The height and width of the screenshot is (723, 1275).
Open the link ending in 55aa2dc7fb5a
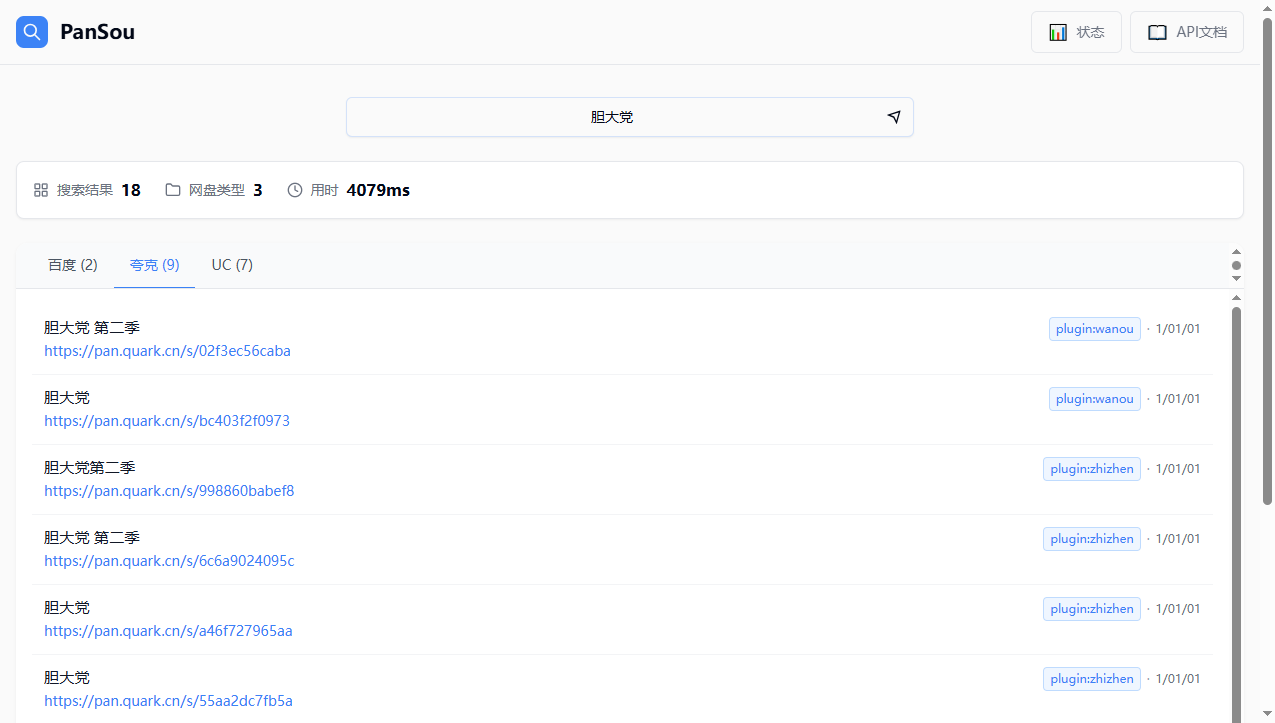168,701
